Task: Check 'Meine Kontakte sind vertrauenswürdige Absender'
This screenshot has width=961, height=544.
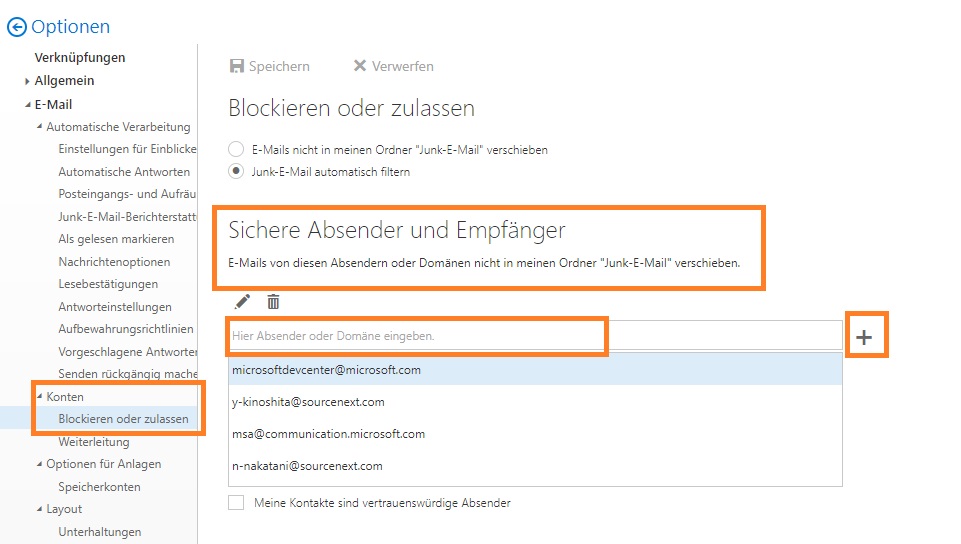Action: click(x=236, y=503)
